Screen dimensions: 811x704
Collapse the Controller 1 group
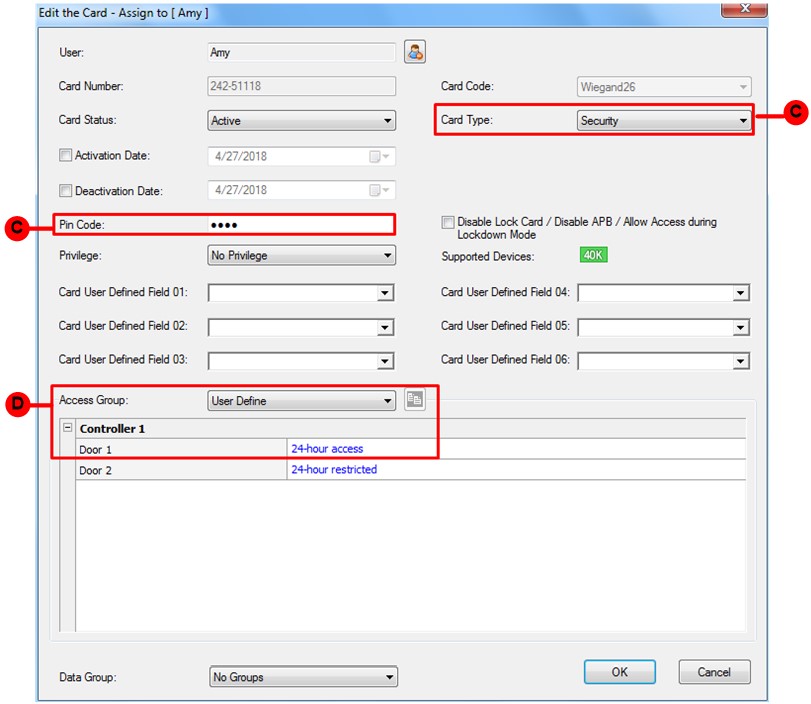click(x=67, y=428)
